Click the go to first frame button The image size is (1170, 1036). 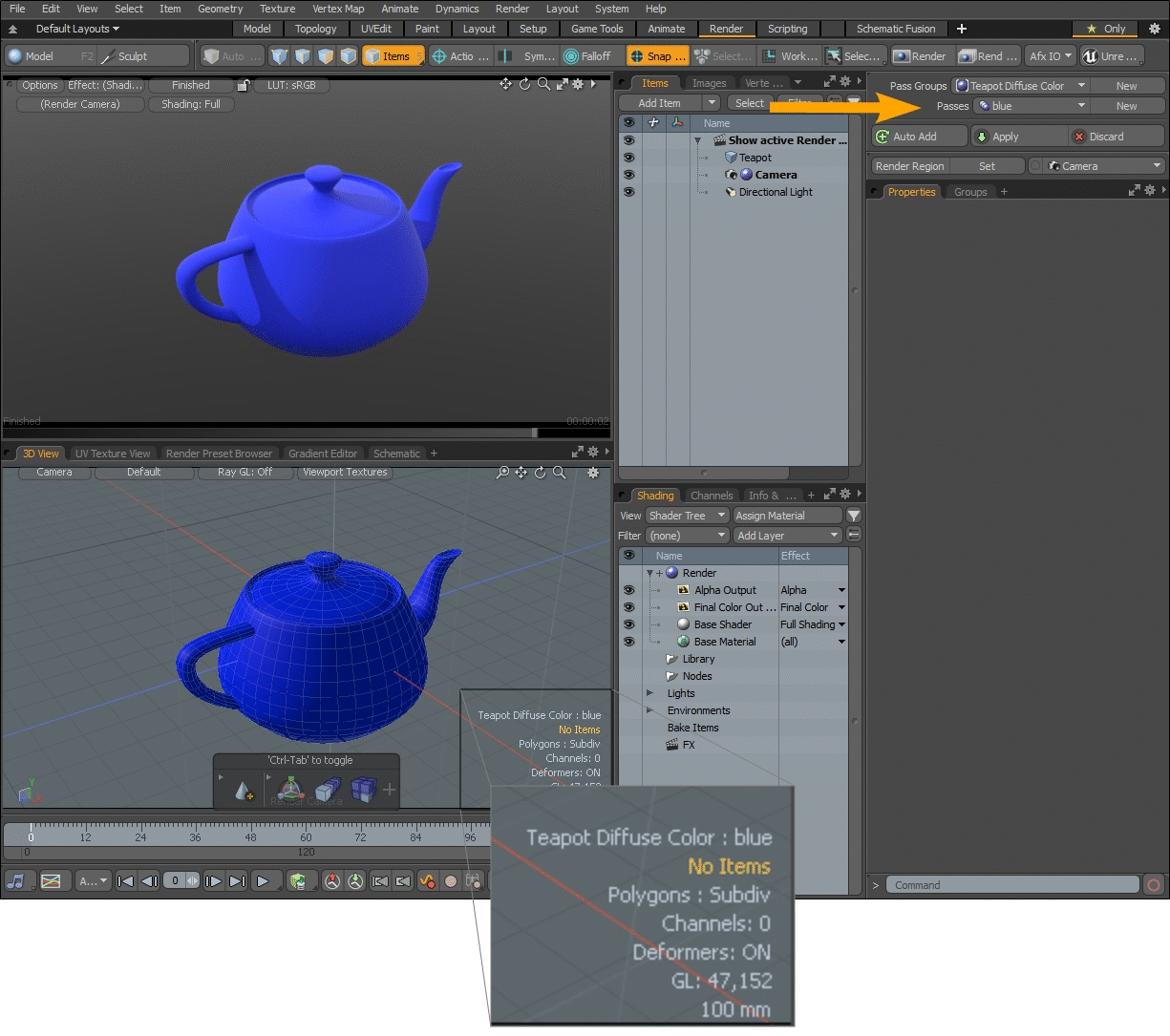[125, 881]
